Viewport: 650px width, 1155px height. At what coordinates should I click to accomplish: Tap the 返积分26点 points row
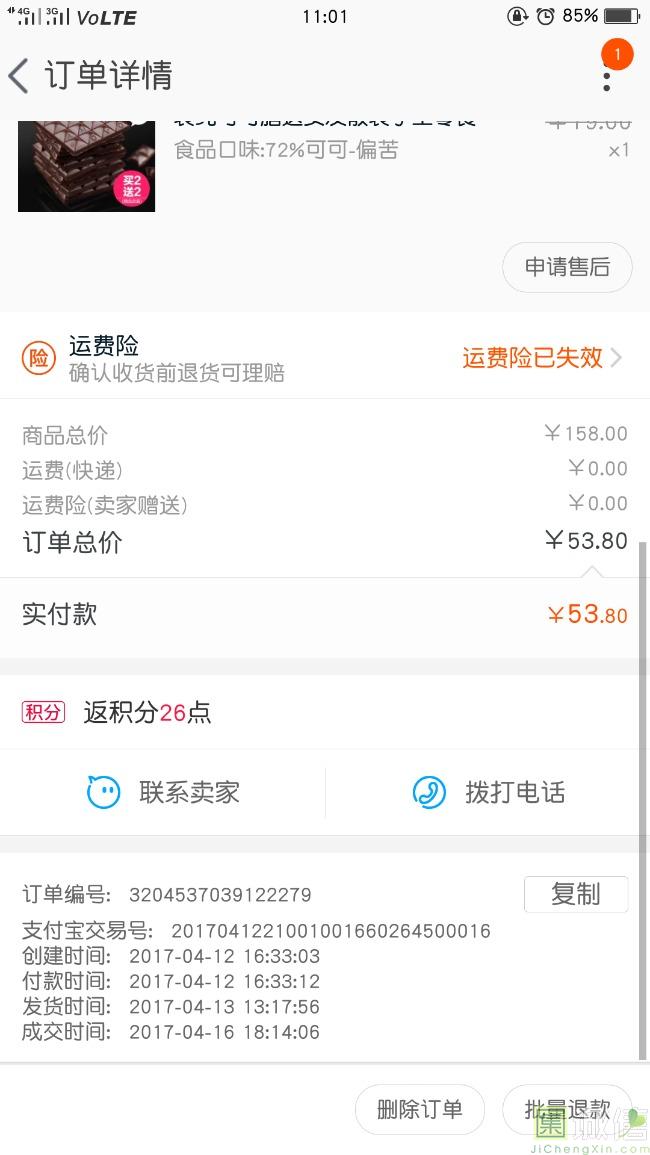pyautogui.click(x=325, y=712)
